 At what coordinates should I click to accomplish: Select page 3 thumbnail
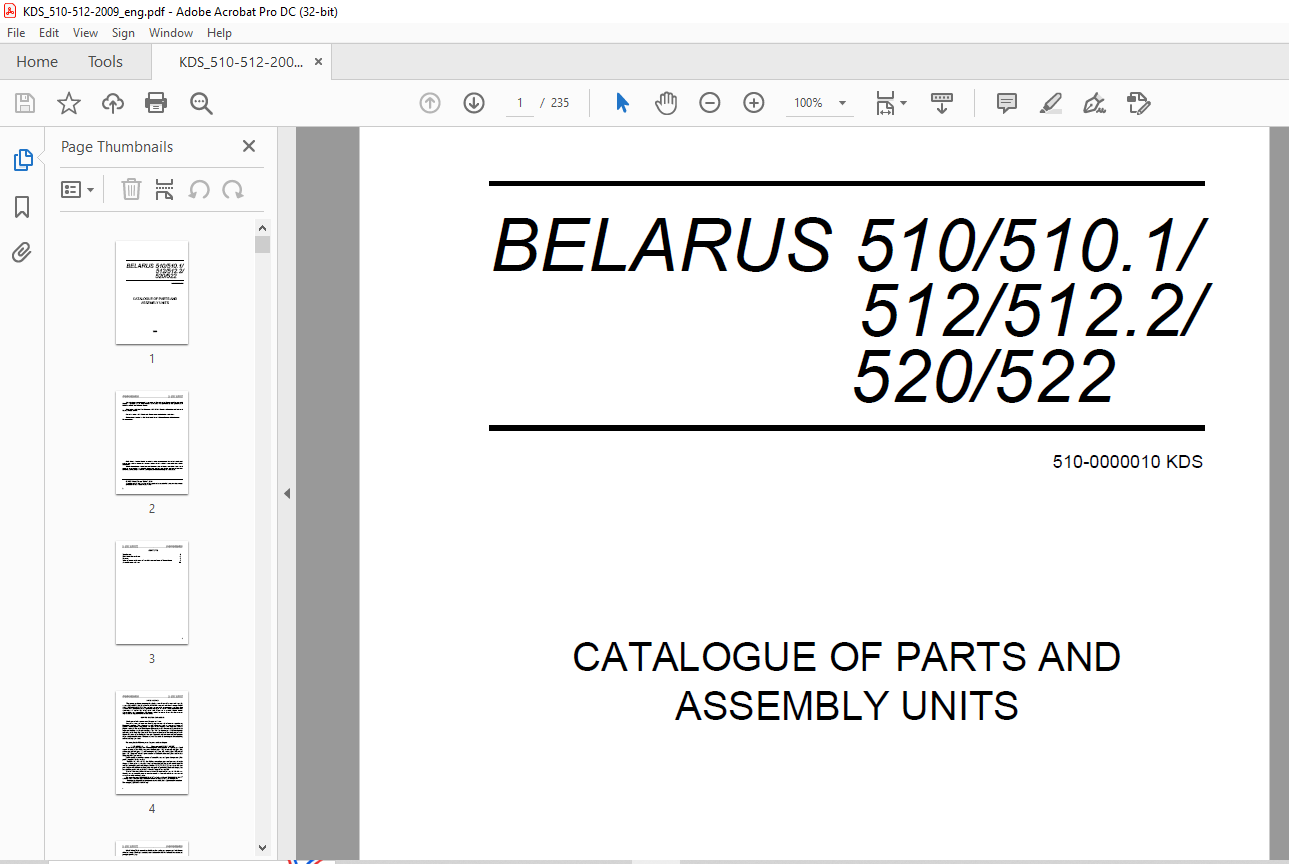click(x=152, y=593)
